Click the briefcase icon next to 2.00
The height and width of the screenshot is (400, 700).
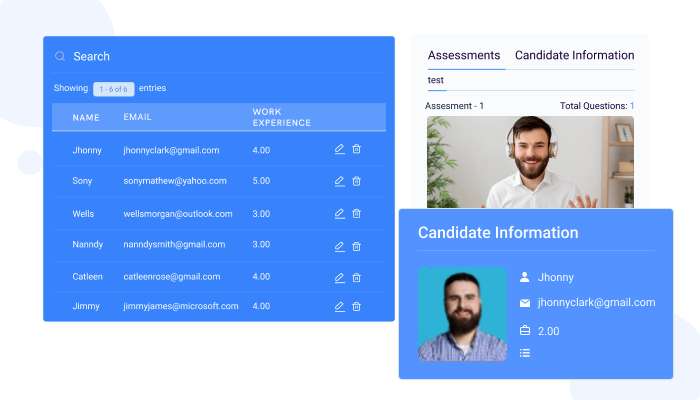(525, 330)
